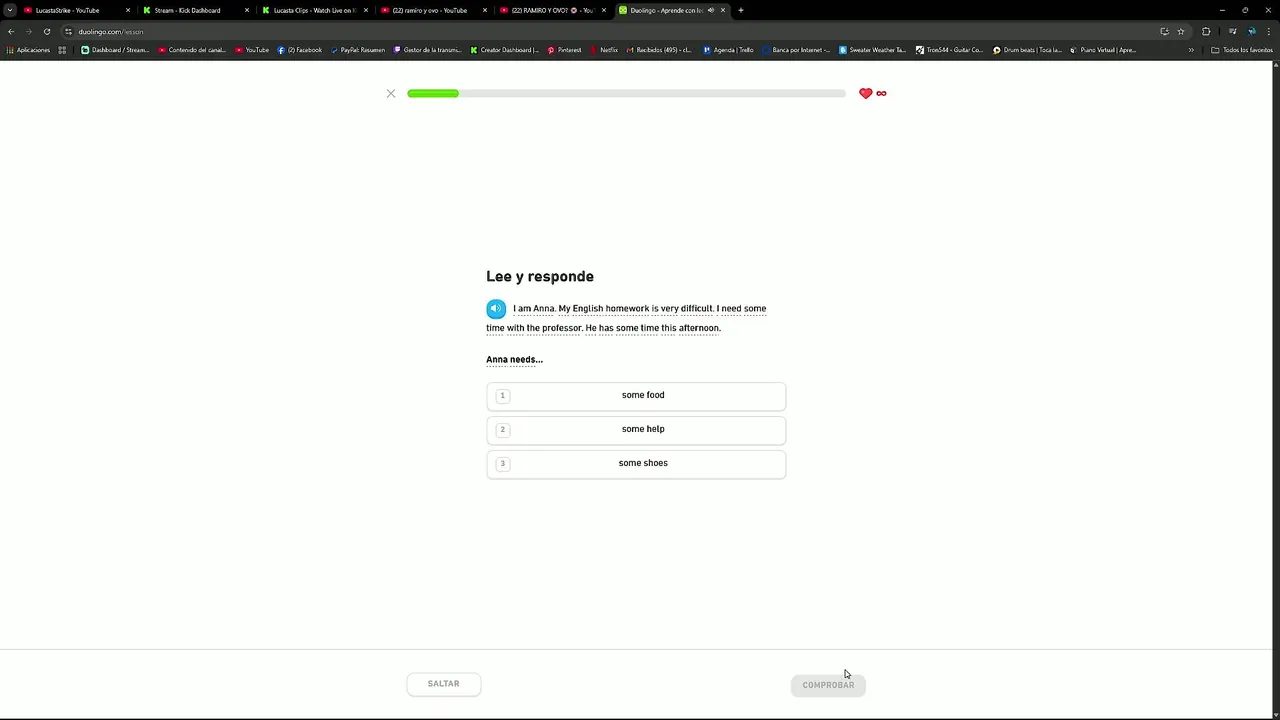This screenshot has width=1280, height=720.
Task: Open the tab search dropdown arrow
Action: coord(9,10)
